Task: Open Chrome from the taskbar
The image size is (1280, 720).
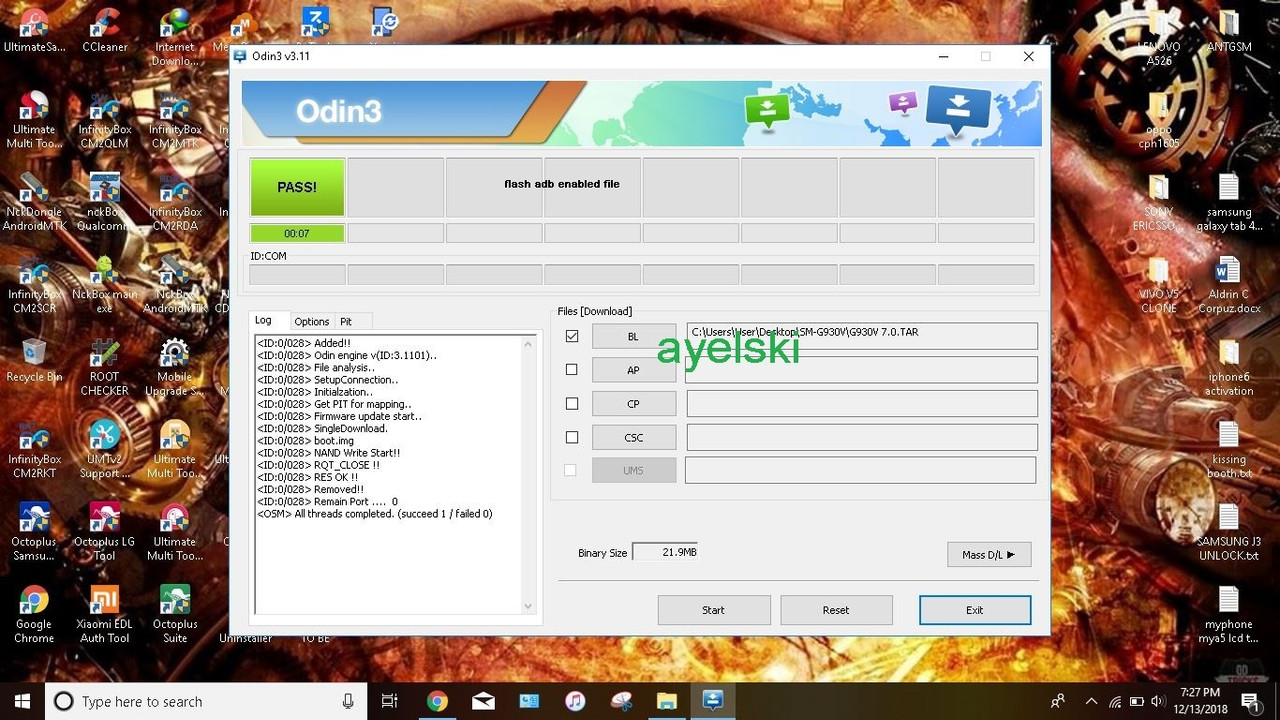Action: [437, 701]
